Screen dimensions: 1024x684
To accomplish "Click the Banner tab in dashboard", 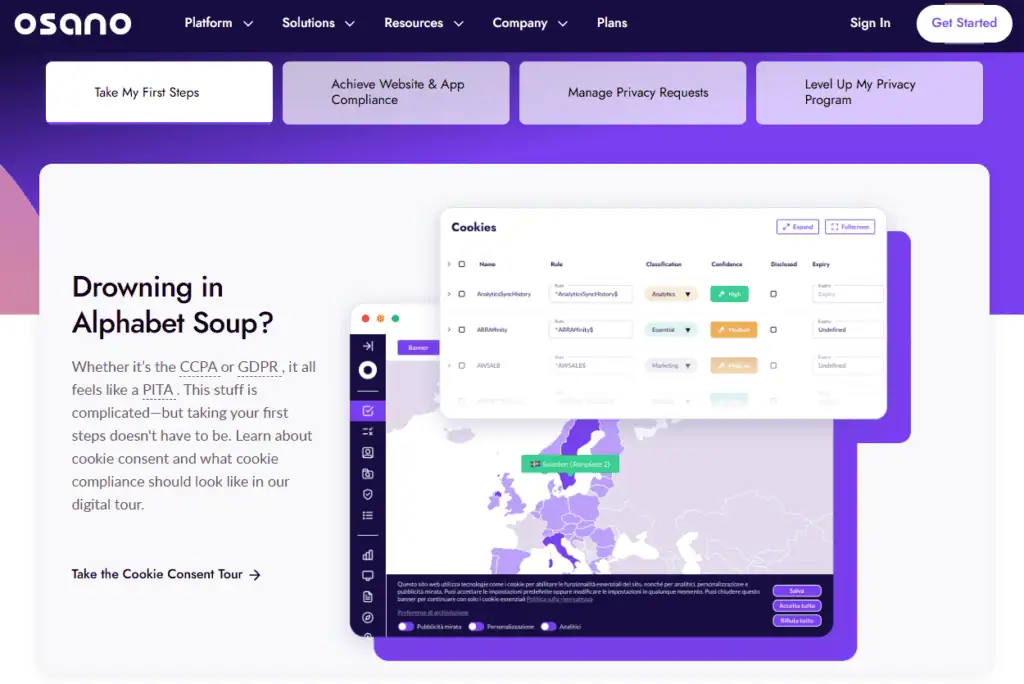I will [x=418, y=348].
